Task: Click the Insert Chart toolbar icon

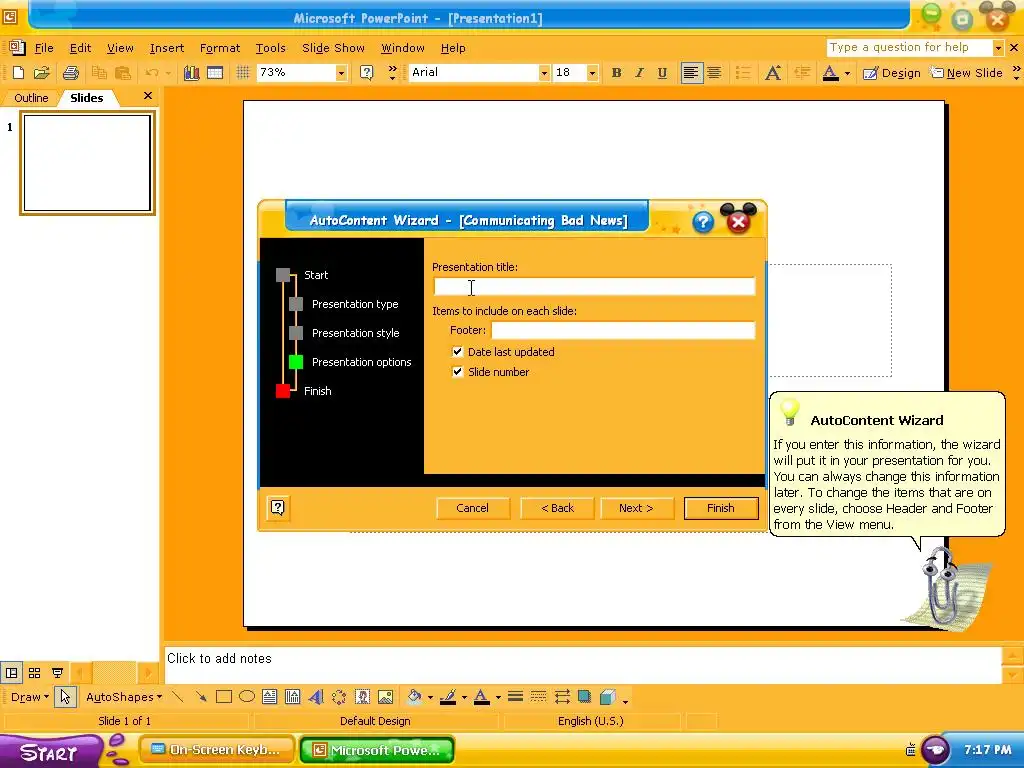Action: [x=191, y=72]
